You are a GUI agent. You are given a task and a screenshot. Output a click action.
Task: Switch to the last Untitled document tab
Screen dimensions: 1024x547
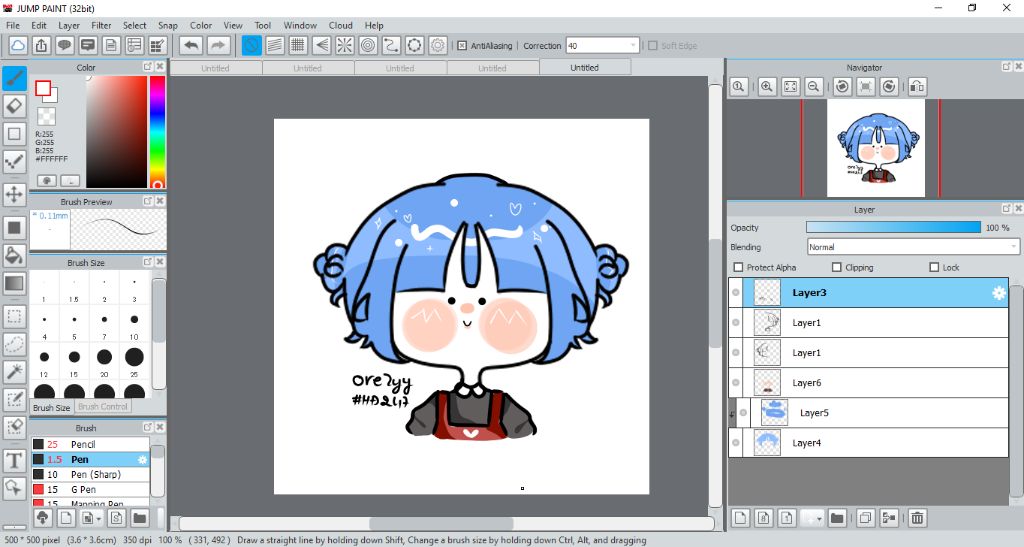(x=584, y=68)
